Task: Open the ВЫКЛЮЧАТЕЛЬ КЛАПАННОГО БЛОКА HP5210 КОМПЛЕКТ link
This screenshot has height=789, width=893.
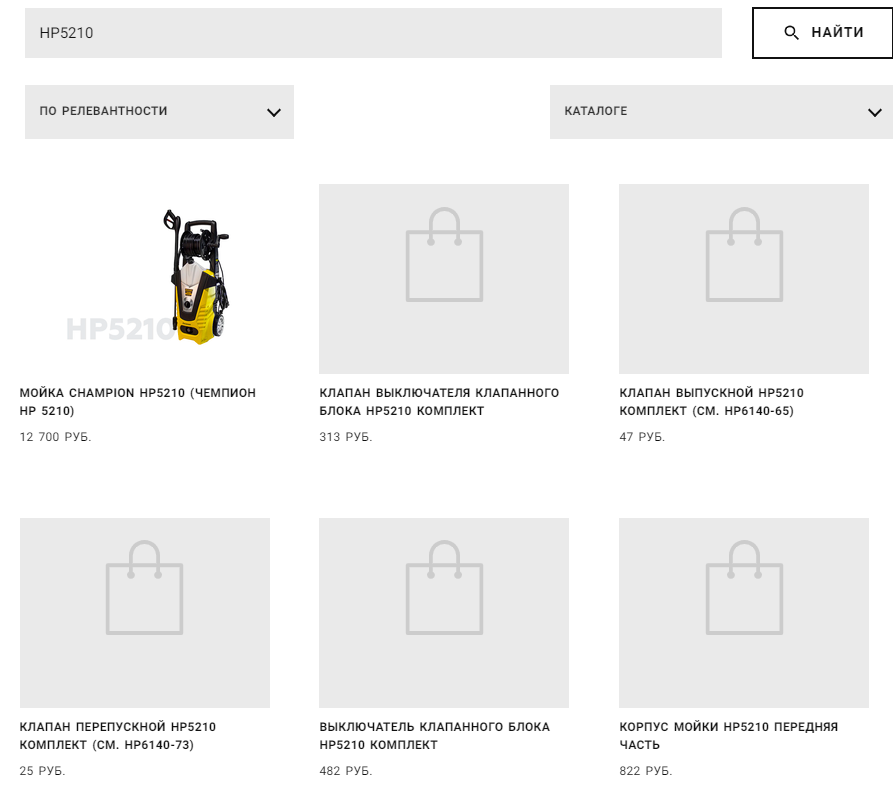Action: tap(435, 735)
